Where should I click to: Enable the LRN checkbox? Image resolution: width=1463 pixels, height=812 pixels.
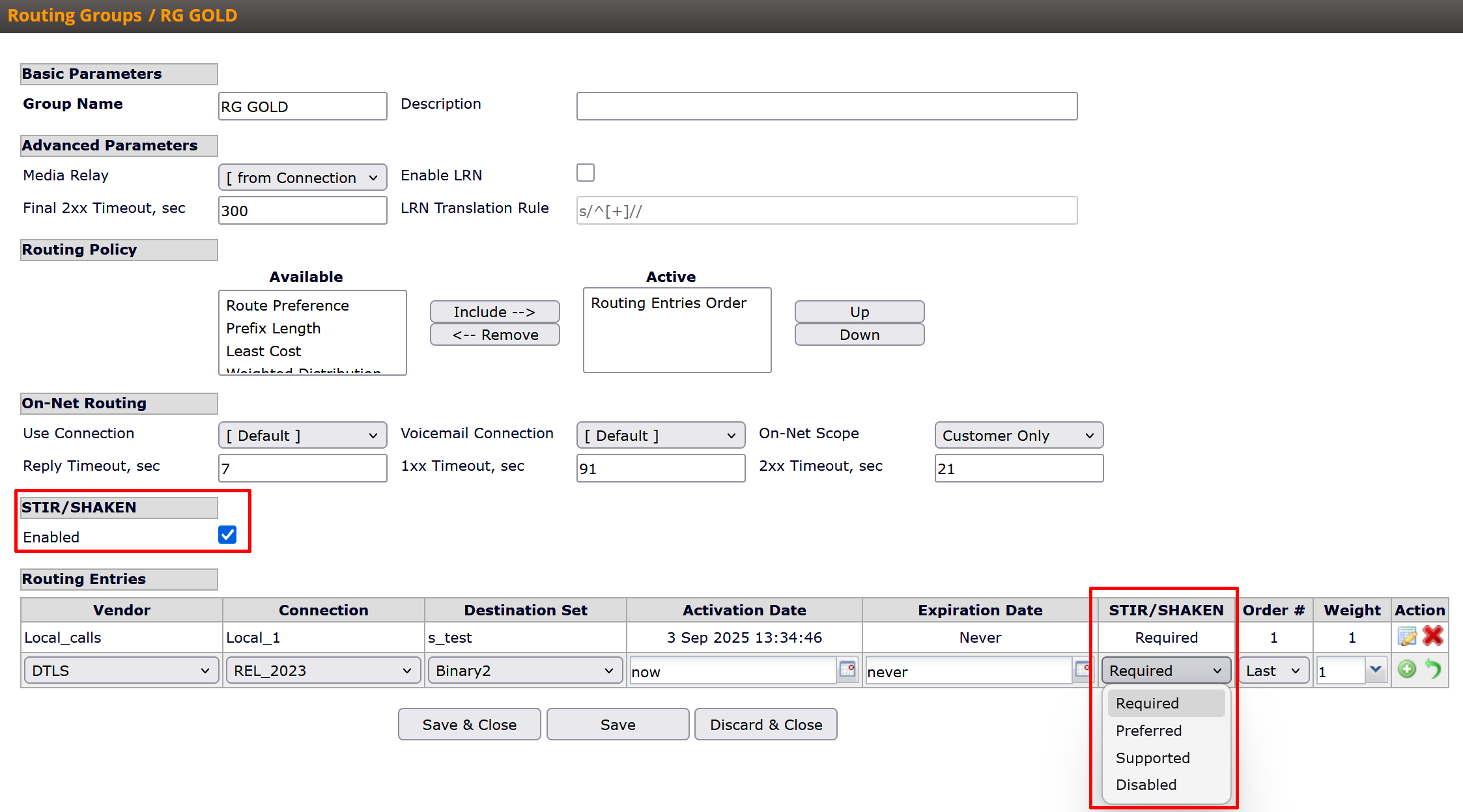pos(586,173)
